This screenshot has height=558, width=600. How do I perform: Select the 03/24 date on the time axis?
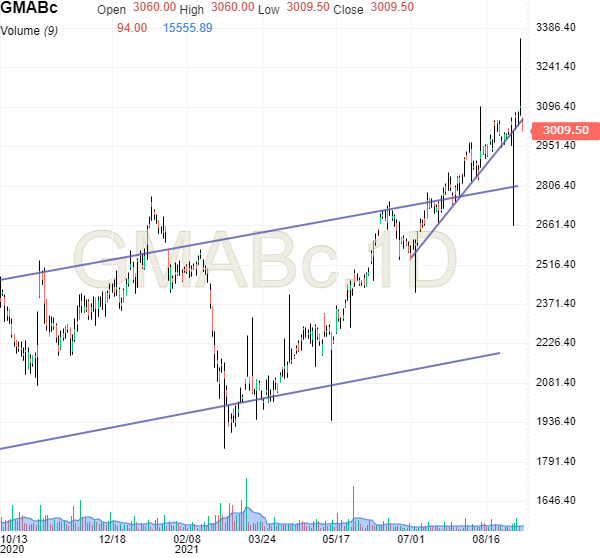(x=262, y=538)
